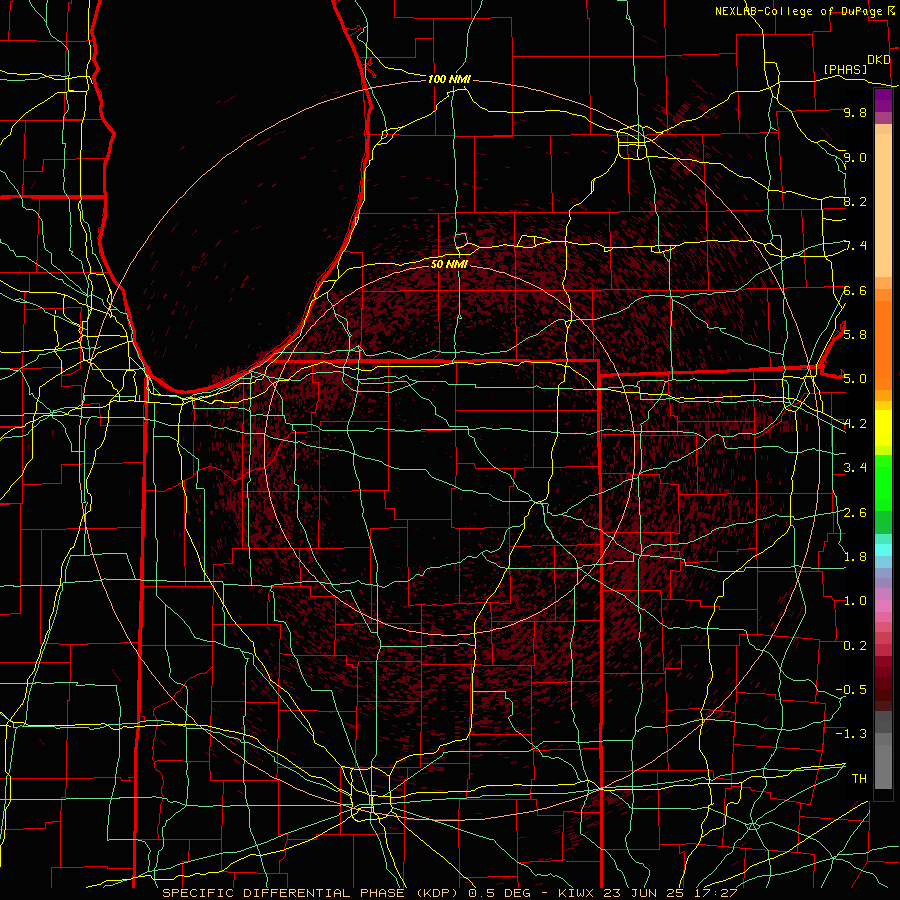
Task: Click the -1.3 scale value
Action: (851, 734)
